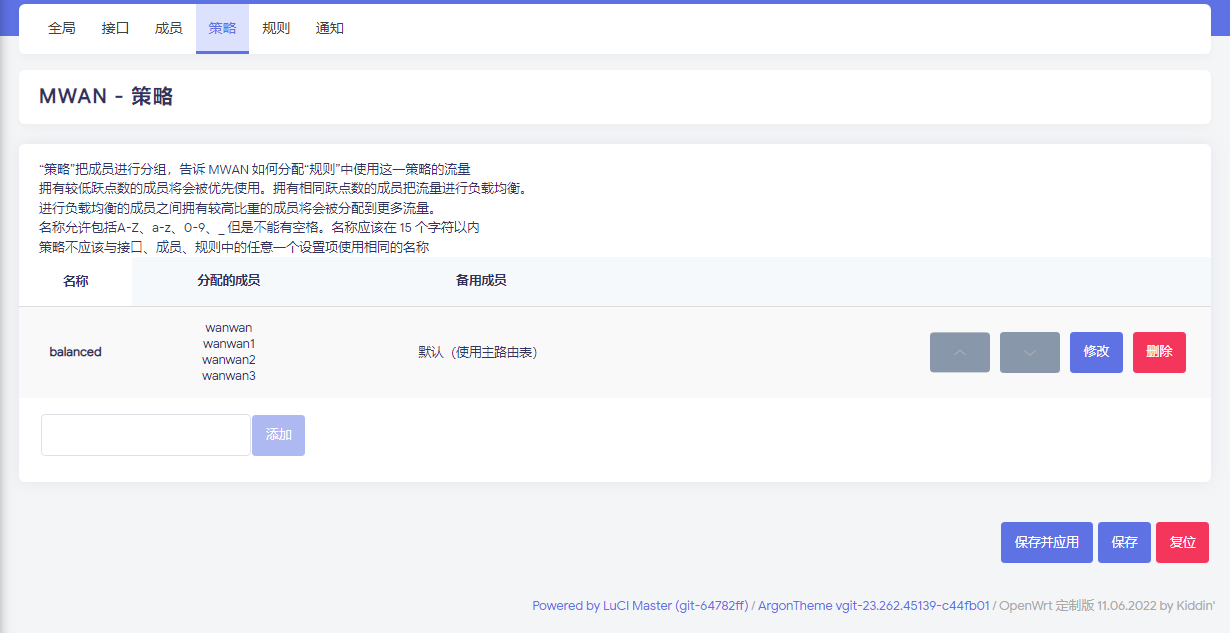Switch to the 接口 tab

coord(115,29)
